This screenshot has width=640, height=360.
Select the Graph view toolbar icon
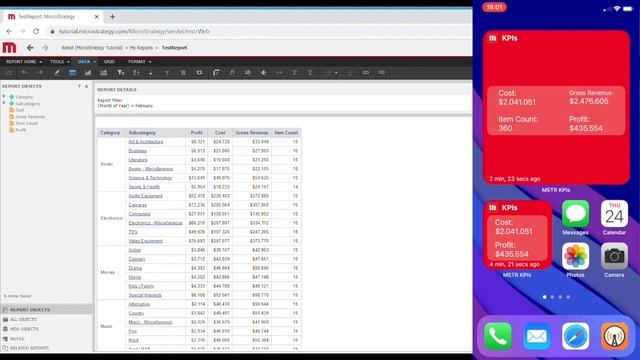[88, 73]
